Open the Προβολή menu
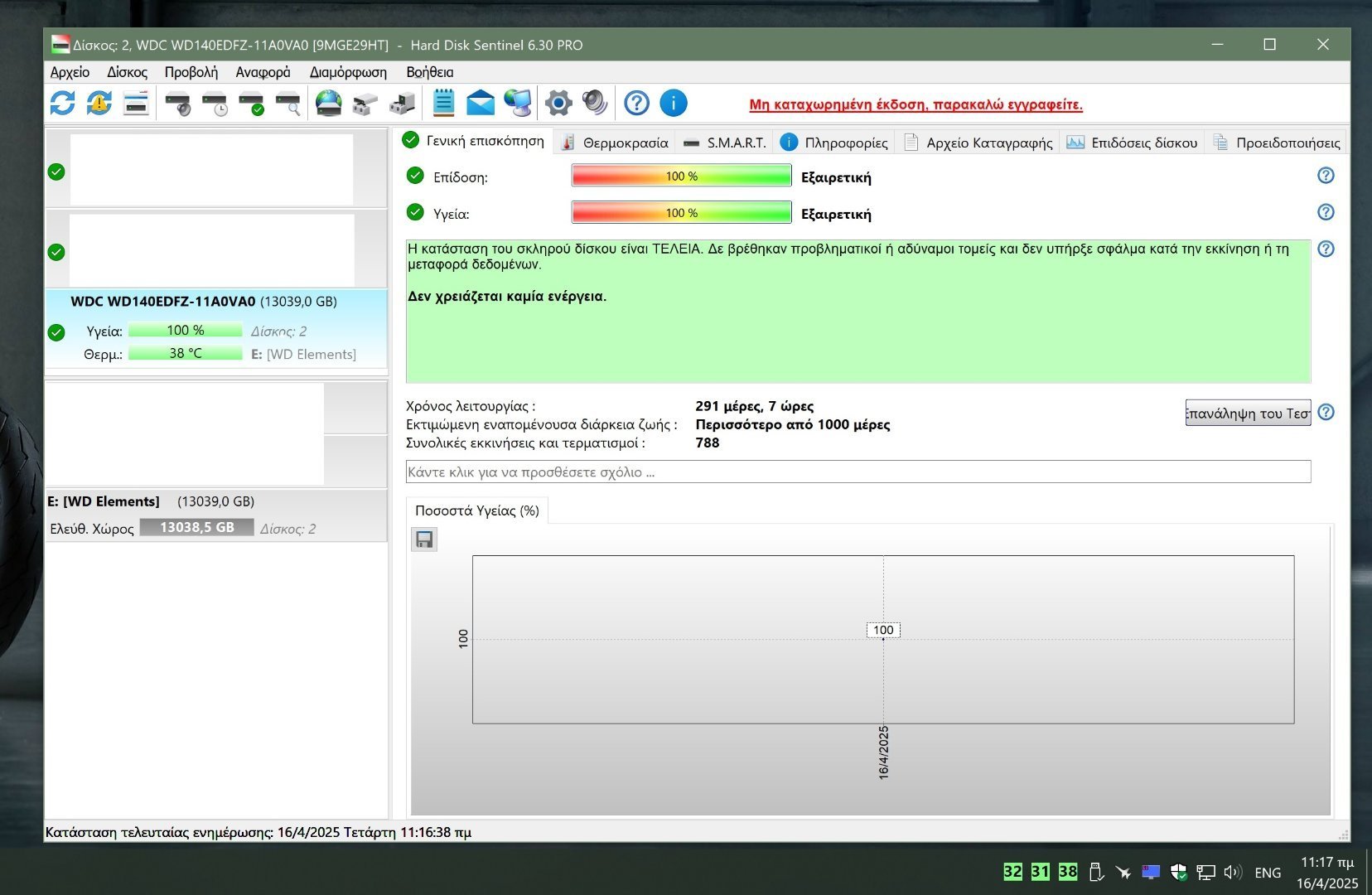This screenshot has width=1372, height=895. (191, 72)
